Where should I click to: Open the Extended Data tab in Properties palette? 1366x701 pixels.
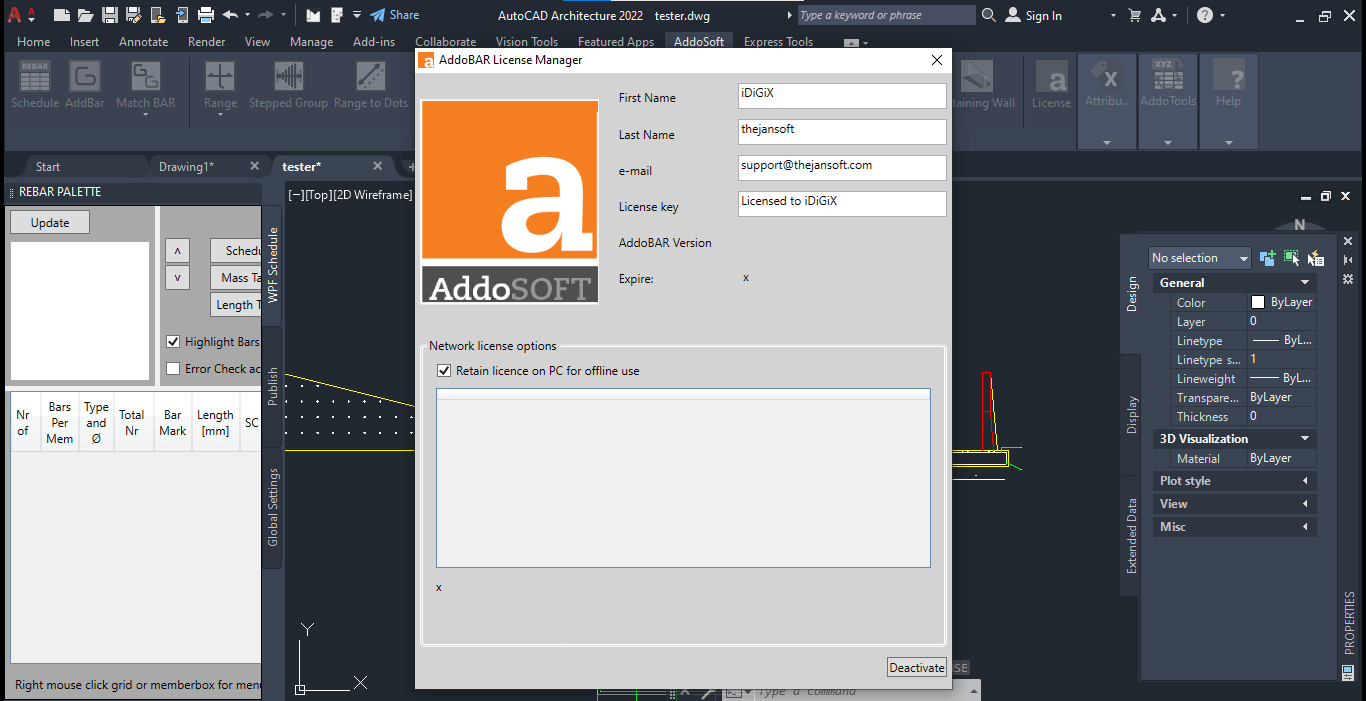(1132, 536)
